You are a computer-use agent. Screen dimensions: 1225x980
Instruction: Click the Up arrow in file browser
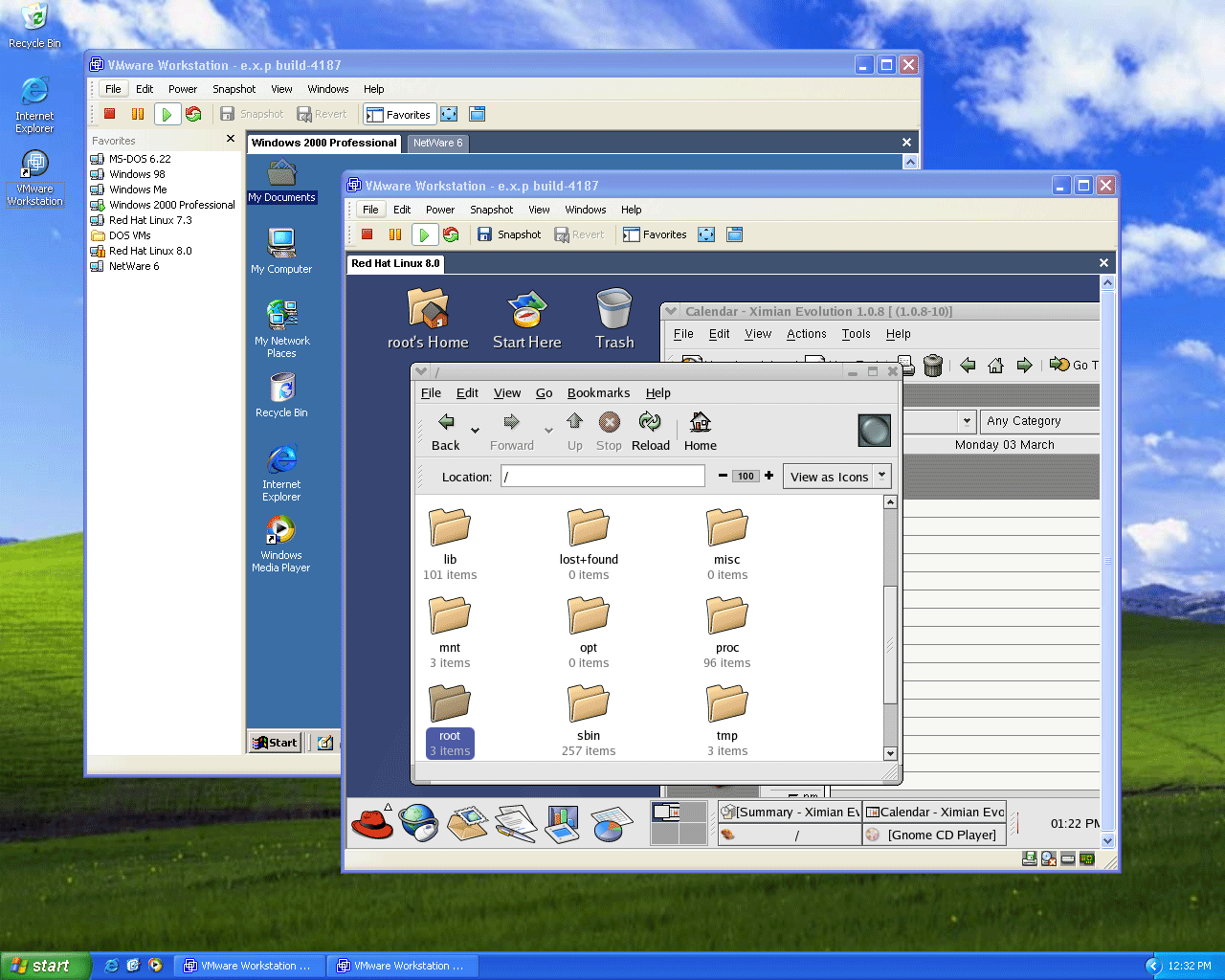coord(574,431)
